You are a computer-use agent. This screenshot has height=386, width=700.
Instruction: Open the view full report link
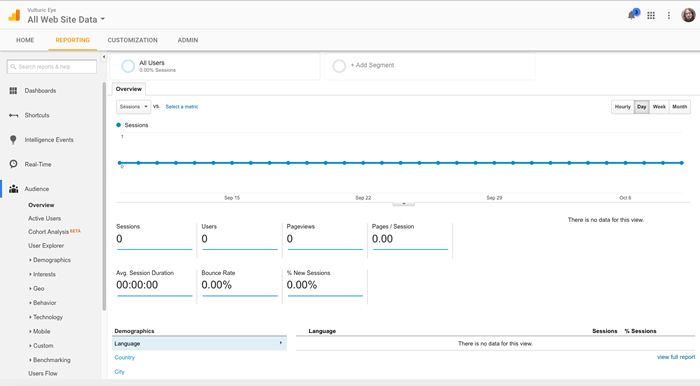pyautogui.click(x=676, y=357)
